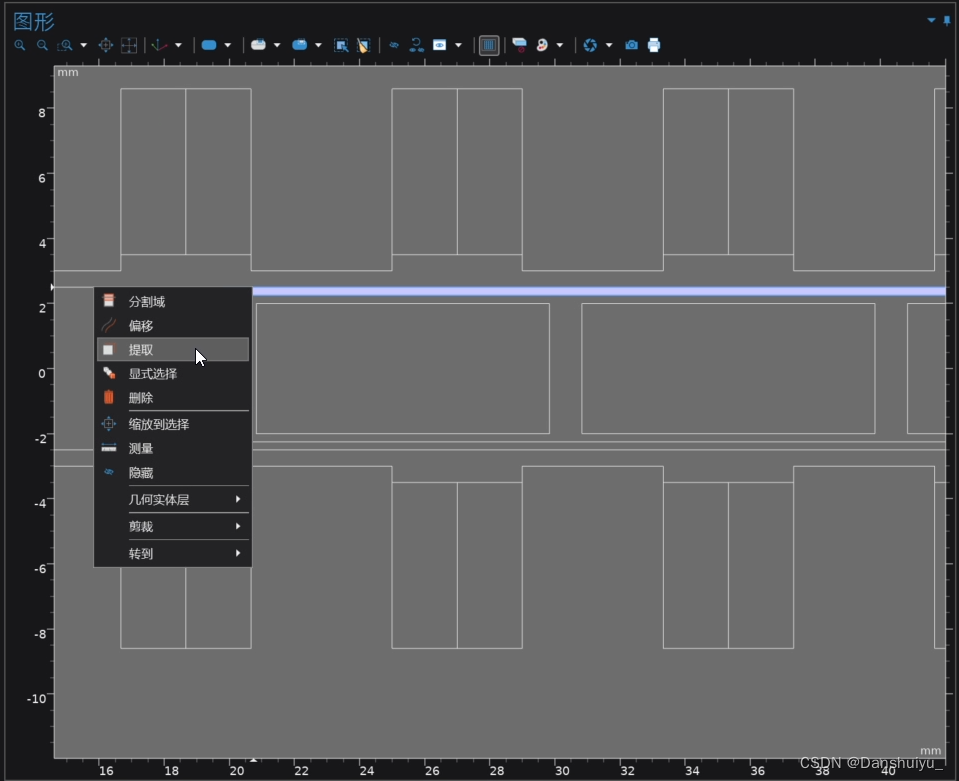Open the color palette dropdown arrow
959x781 pixels.
pyautogui.click(x=560, y=45)
